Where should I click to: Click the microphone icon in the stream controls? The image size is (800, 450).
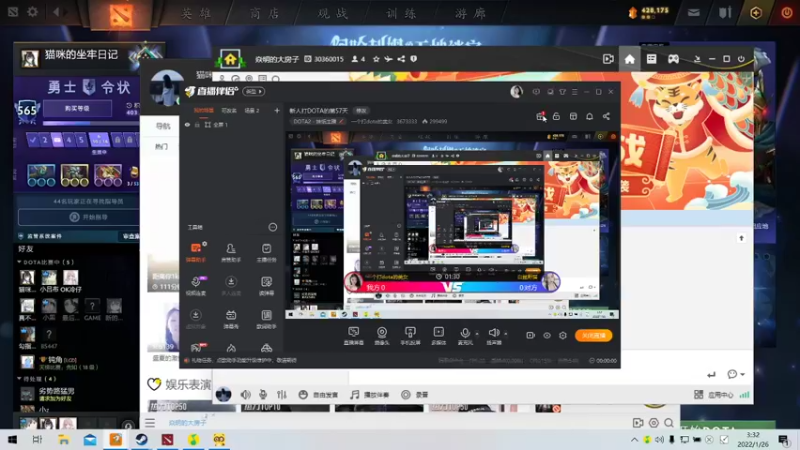(x=465, y=333)
